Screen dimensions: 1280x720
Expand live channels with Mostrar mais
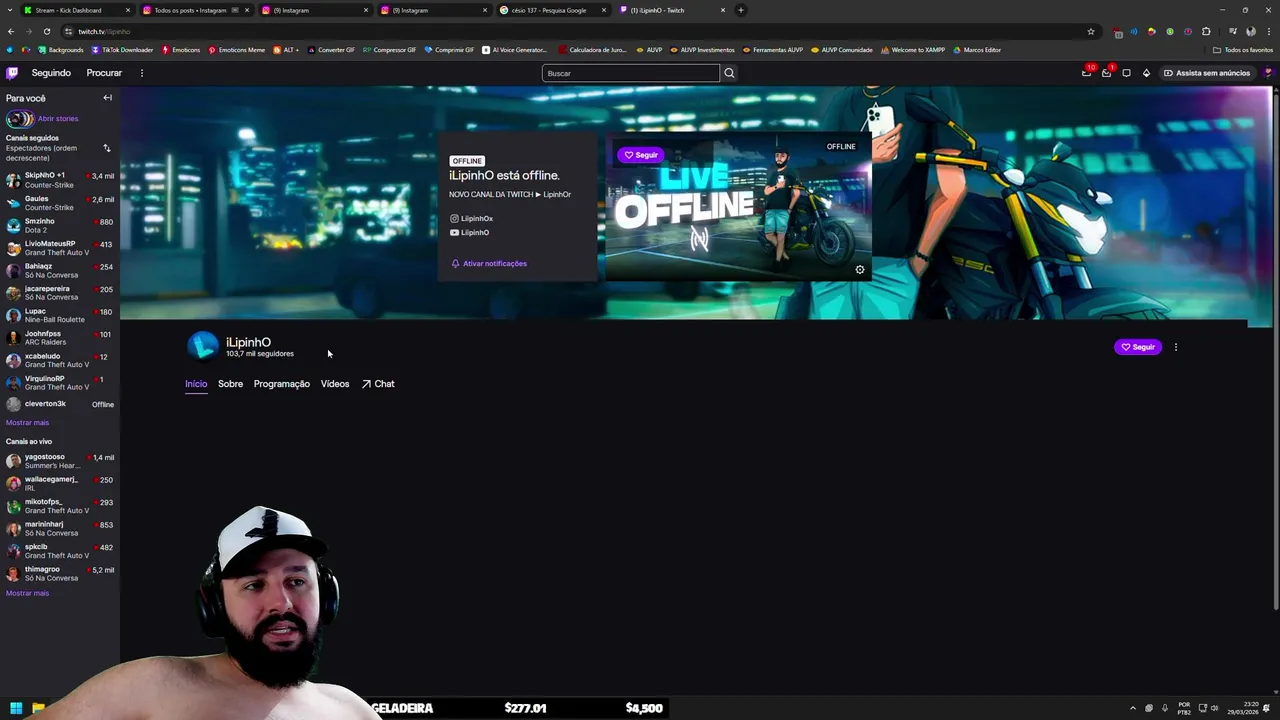[27, 593]
